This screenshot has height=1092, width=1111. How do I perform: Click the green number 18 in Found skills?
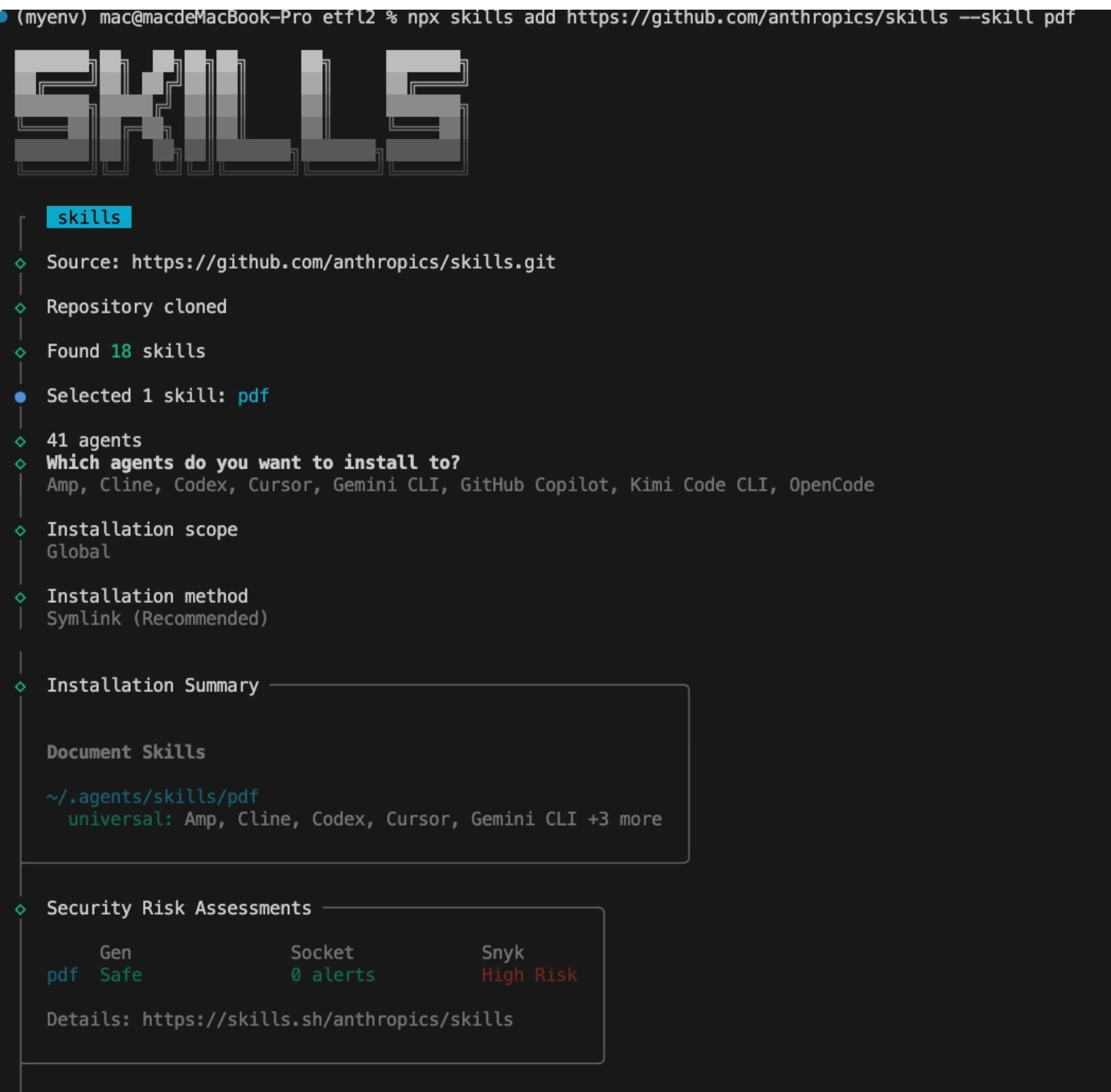click(x=121, y=351)
